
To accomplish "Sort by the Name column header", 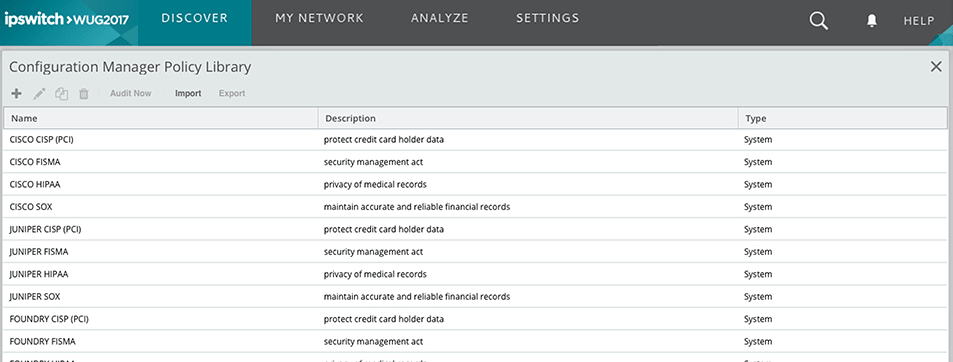I will click(x=160, y=118).
